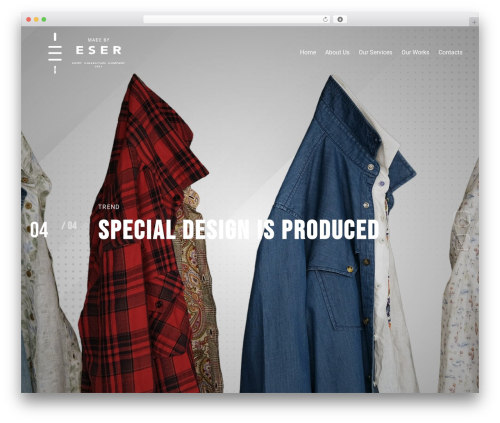Click the total slide count / 04

click(69, 226)
